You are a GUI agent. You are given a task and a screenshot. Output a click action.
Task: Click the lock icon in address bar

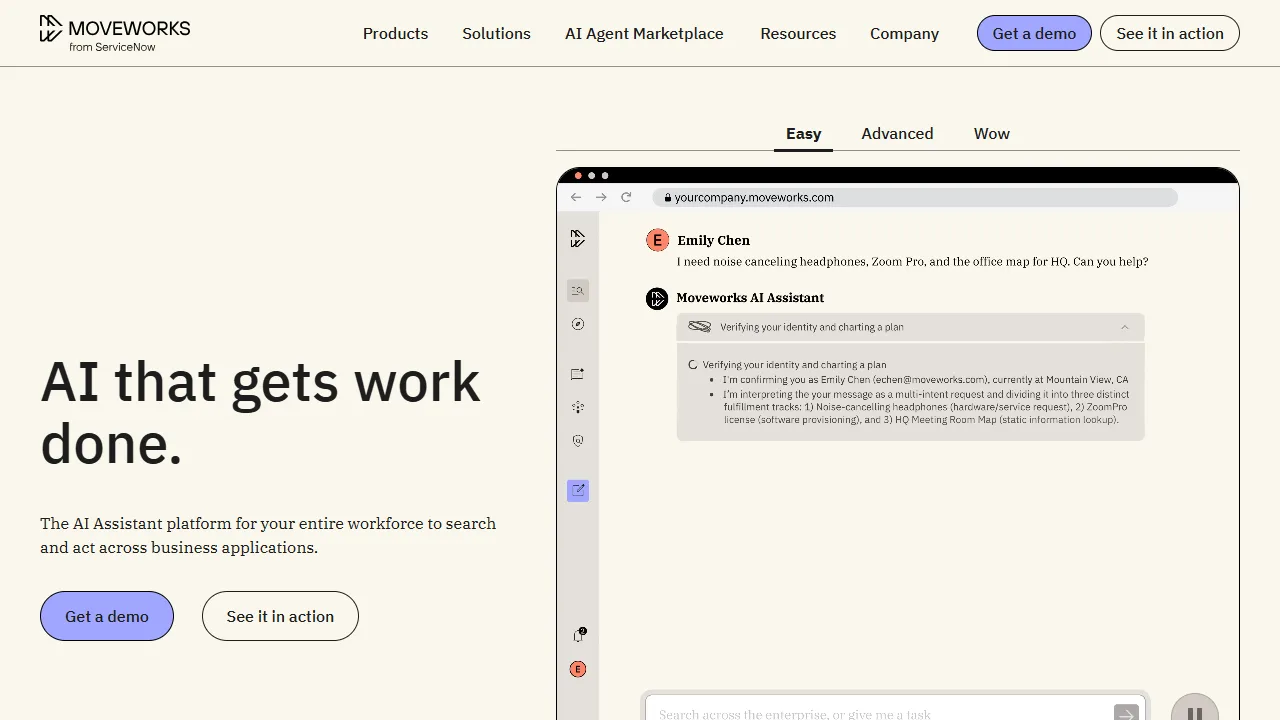tap(667, 198)
